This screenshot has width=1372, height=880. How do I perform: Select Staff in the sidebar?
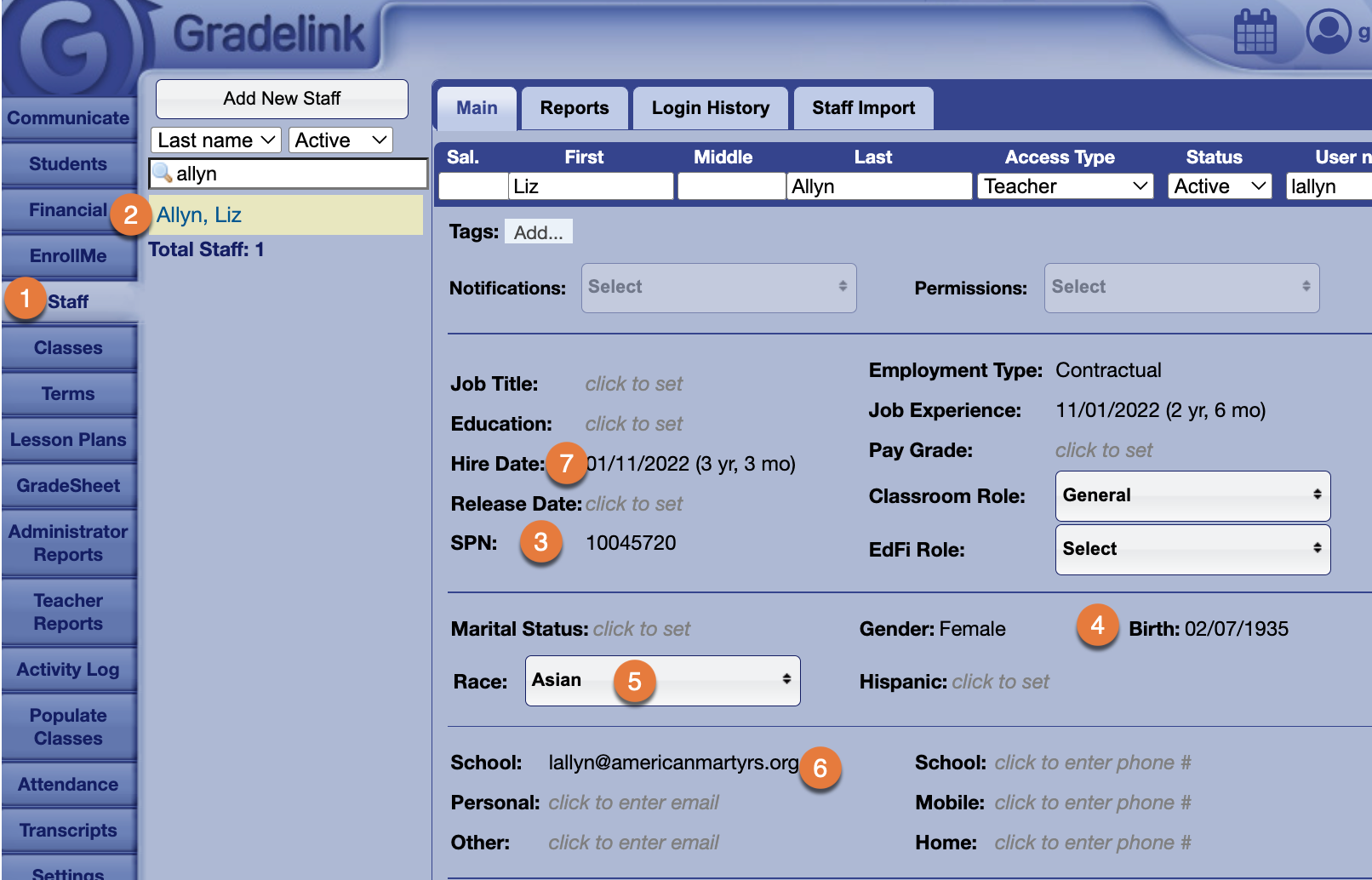coord(68,302)
